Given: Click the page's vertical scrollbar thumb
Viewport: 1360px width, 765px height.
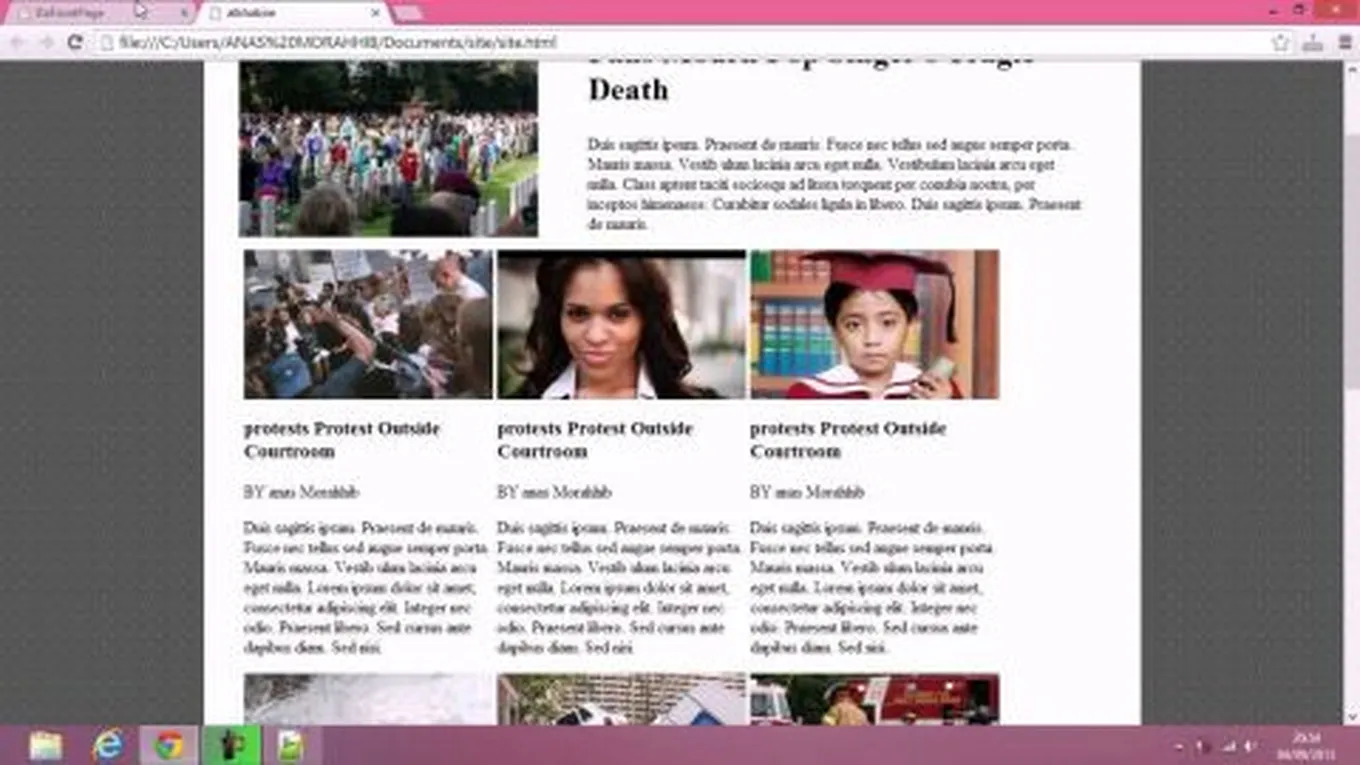Looking at the screenshot, I should 1350,260.
